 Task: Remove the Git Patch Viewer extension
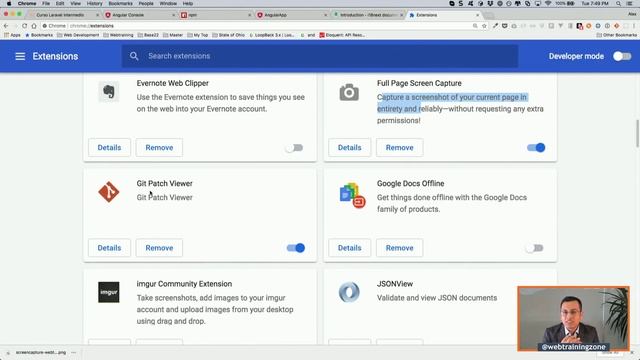tap(159, 248)
